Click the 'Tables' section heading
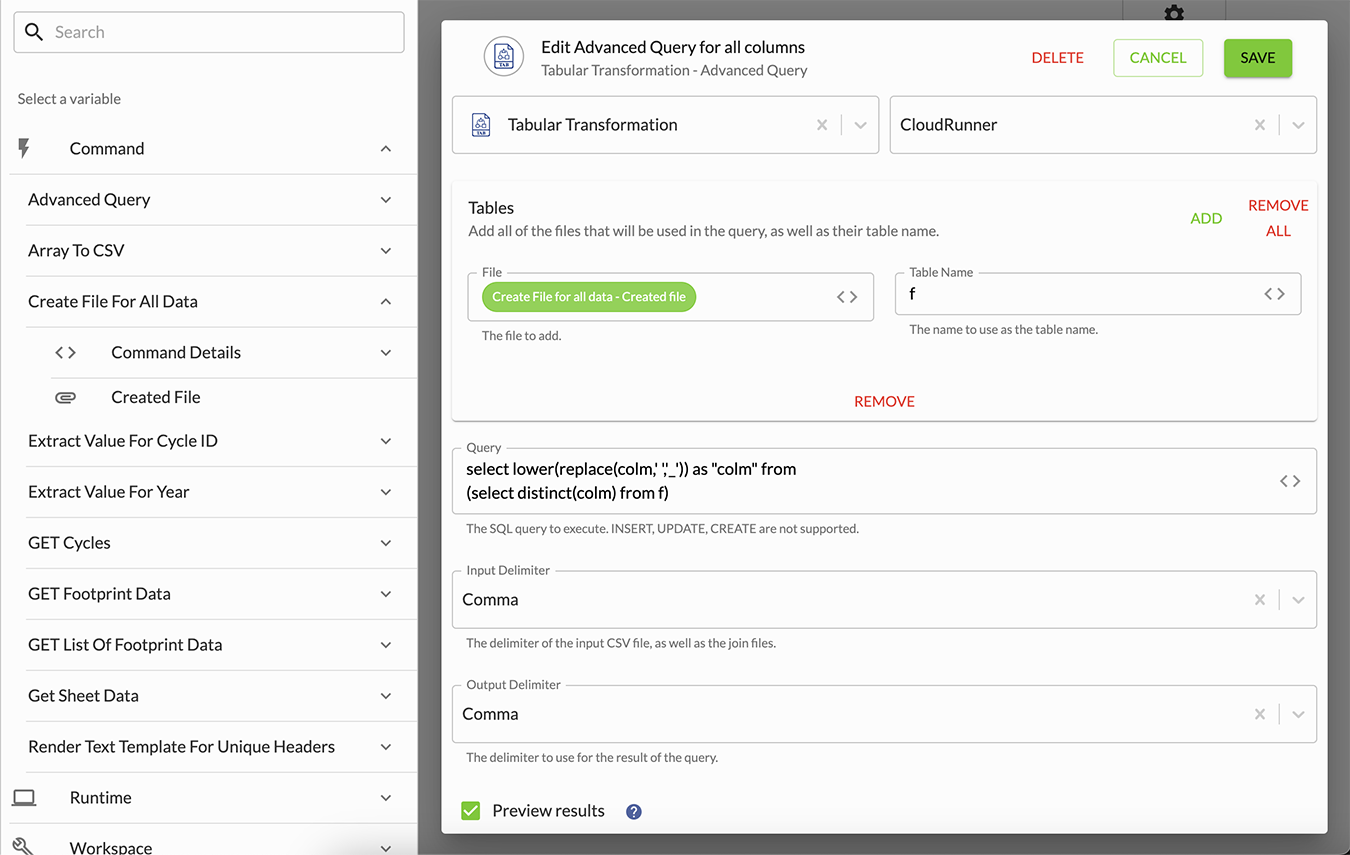Viewport: 1350px width, 855px height. 491,208
